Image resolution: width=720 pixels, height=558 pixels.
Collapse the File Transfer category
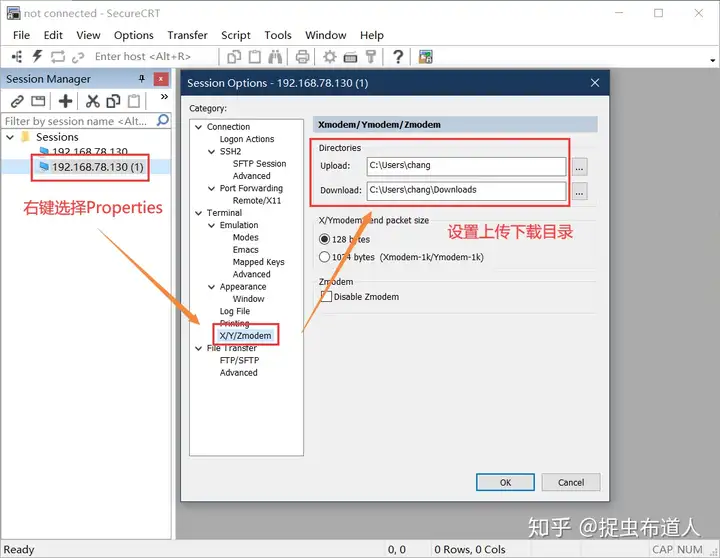198,349
